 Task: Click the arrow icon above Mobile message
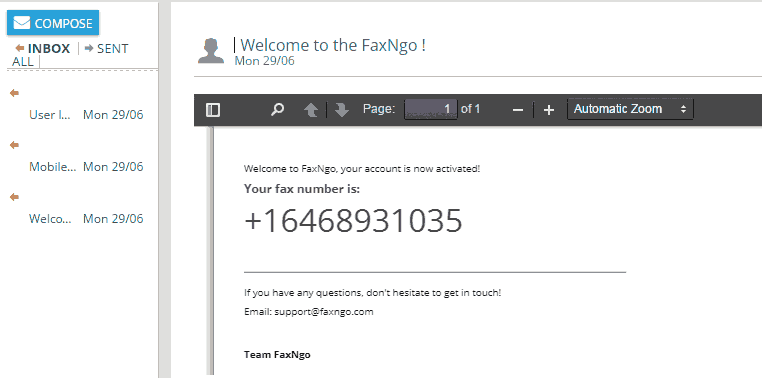(x=15, y=145)
